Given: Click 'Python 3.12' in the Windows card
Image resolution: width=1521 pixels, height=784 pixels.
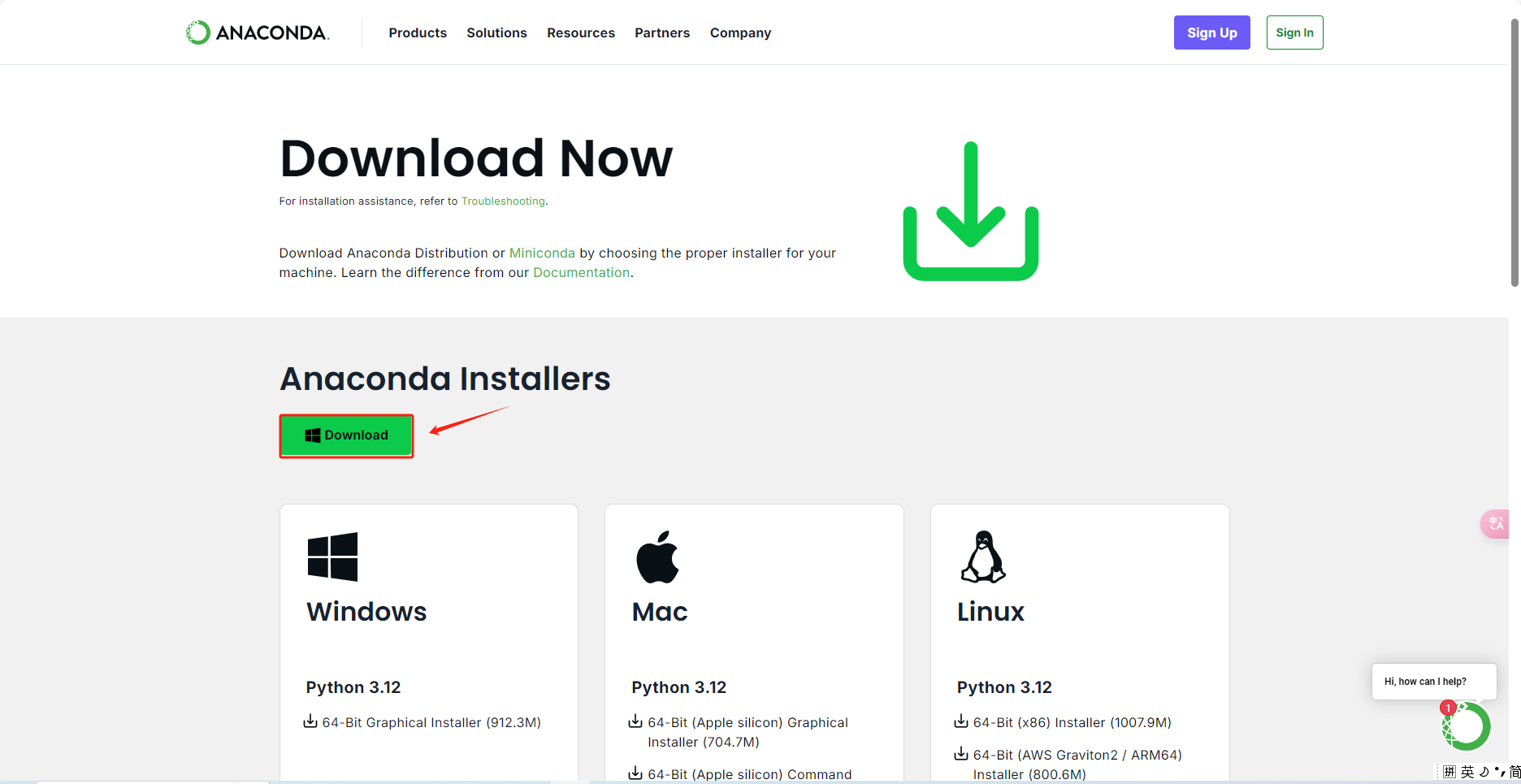Looking at the screenshot, I should pyautogui.click(x=353, y=687).
